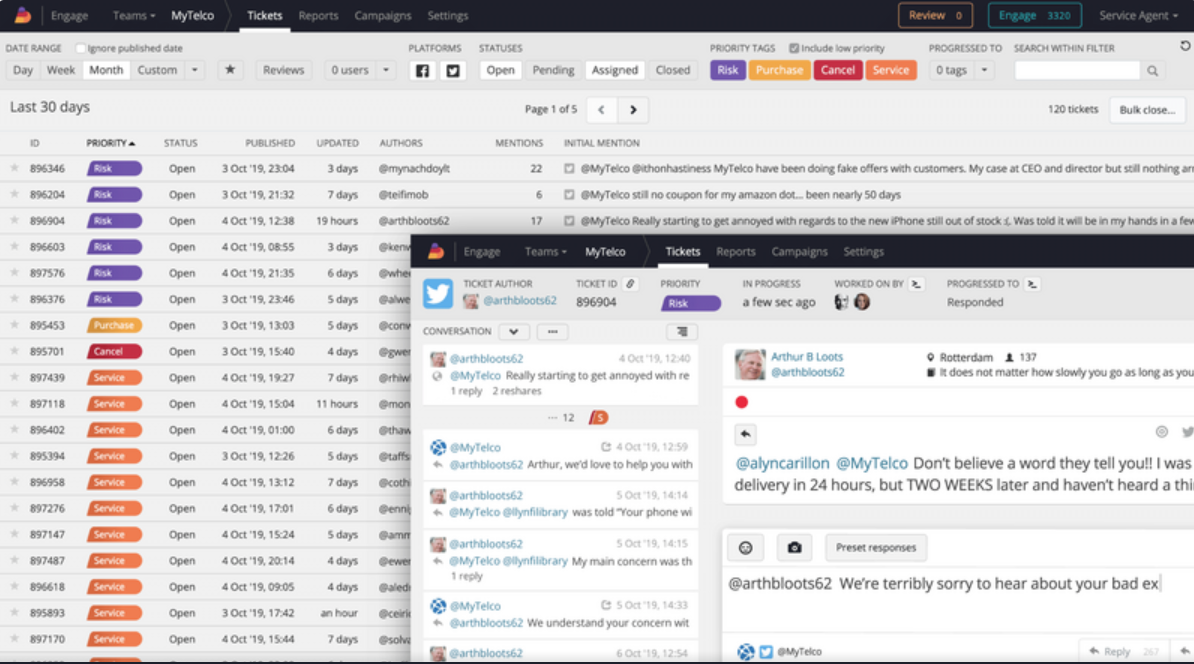Image resolution: width=1194 pixels, height=664 pixels.
Task: Click Arthur B Loots profile photo
Action: click(x=750, y=365)
